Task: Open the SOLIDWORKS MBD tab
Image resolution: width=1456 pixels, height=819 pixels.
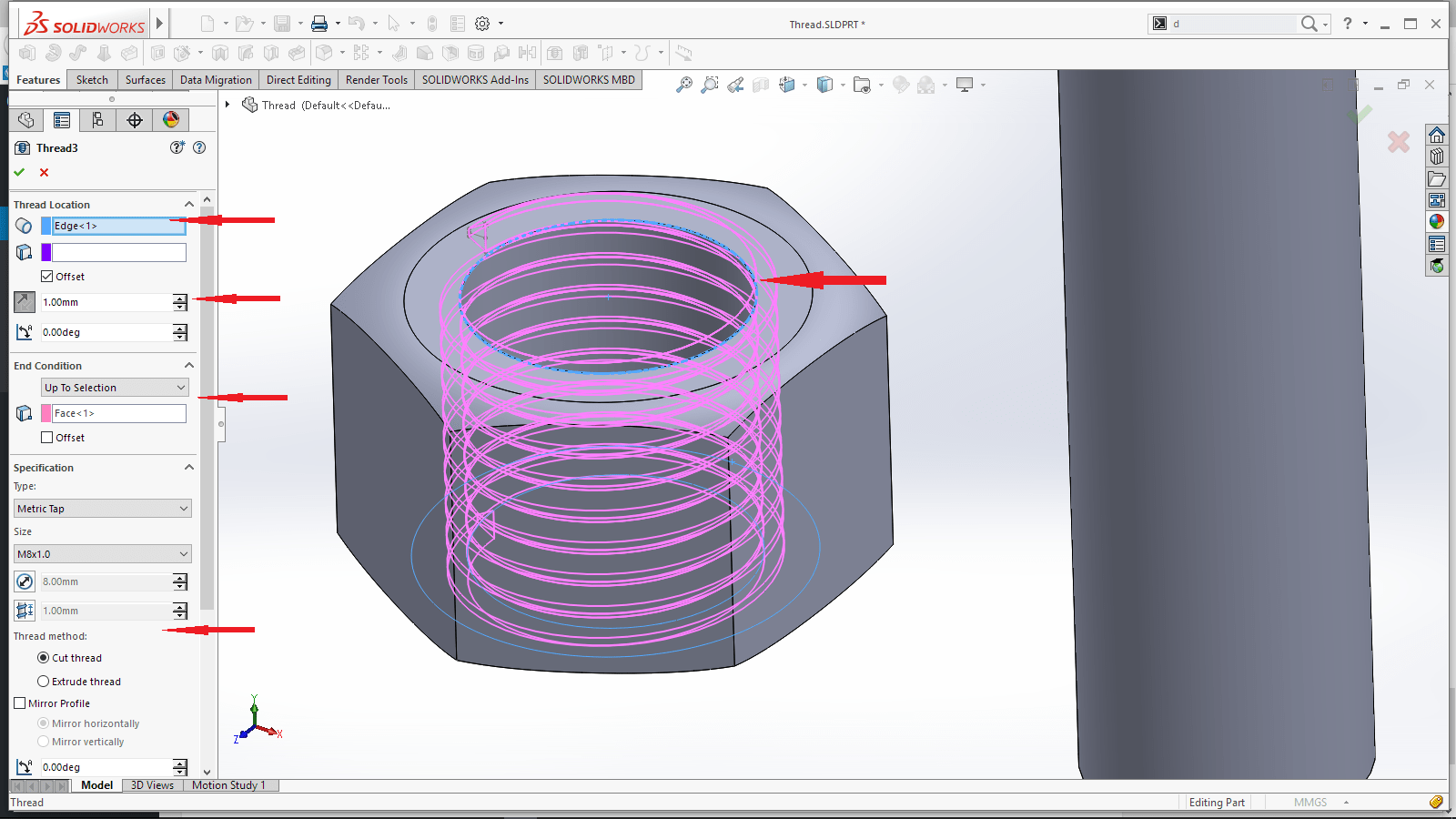Action: point(588,79)
